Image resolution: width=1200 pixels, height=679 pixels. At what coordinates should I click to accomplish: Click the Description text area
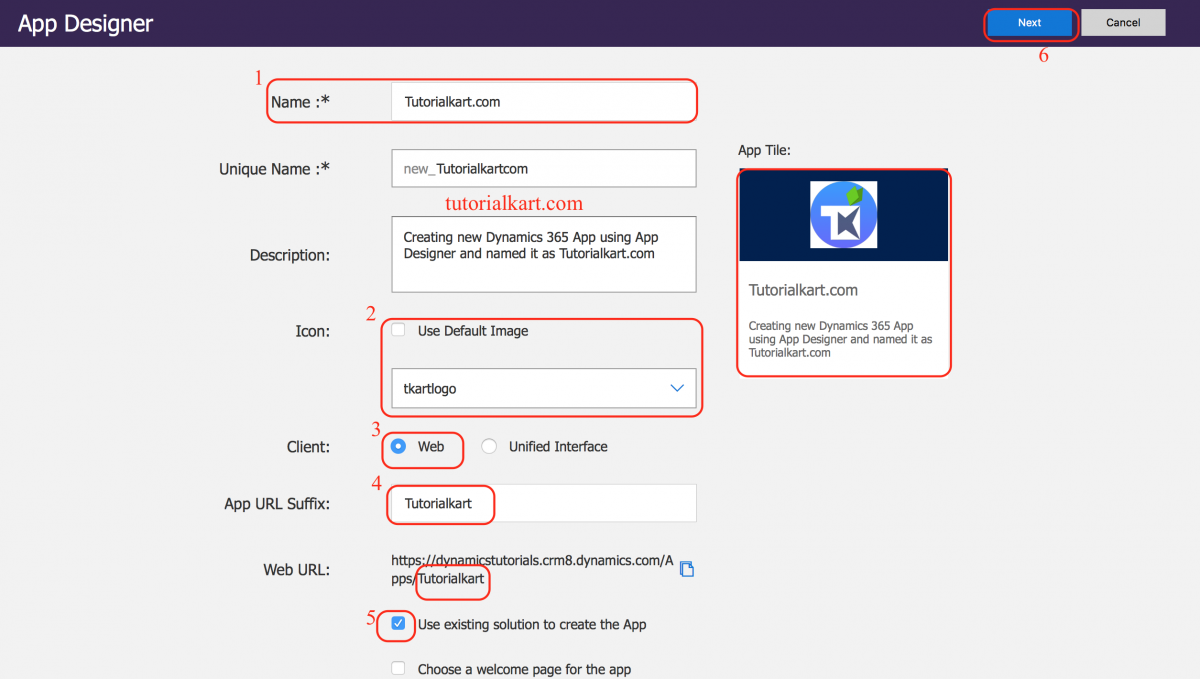543,254
